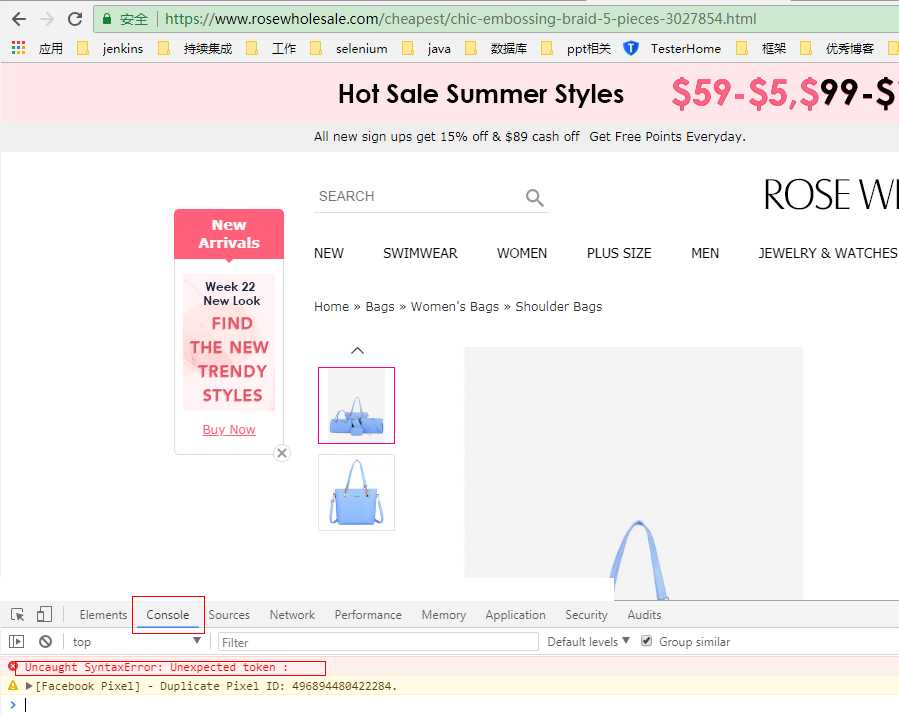899x716 pixels.
Task: Open the MEN menu category
Action: pos(705,253)
